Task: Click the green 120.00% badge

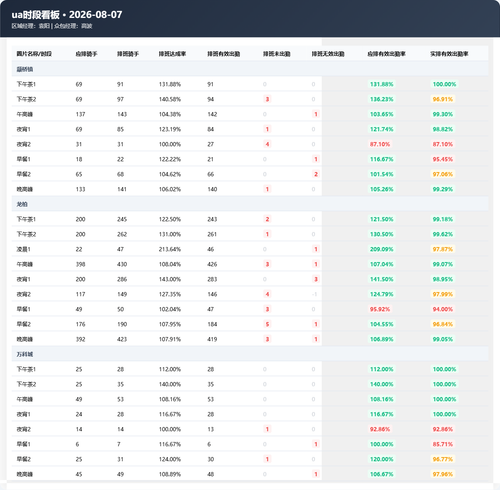Action: pos(382,459)
